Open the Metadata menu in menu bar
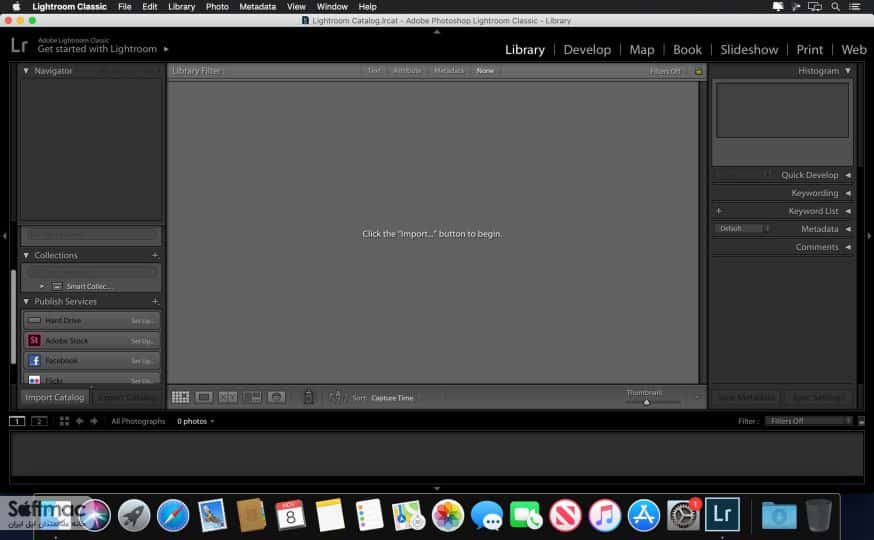 point(258,7)
